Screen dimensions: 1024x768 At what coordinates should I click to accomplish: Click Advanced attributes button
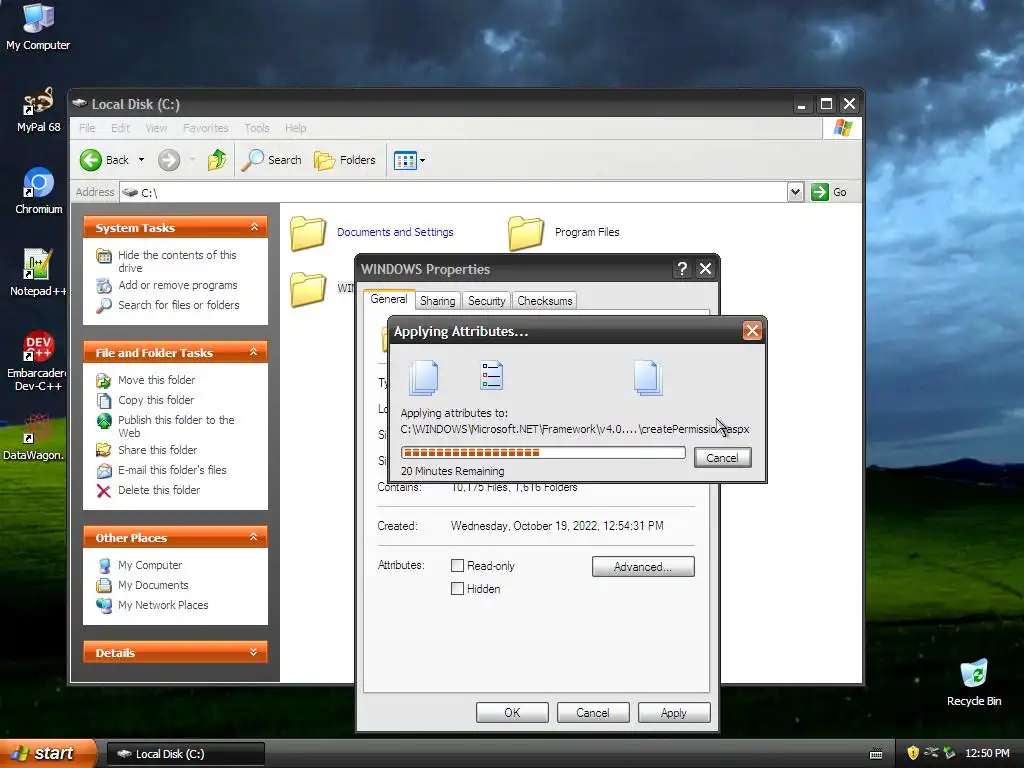[x=643, y=567]
